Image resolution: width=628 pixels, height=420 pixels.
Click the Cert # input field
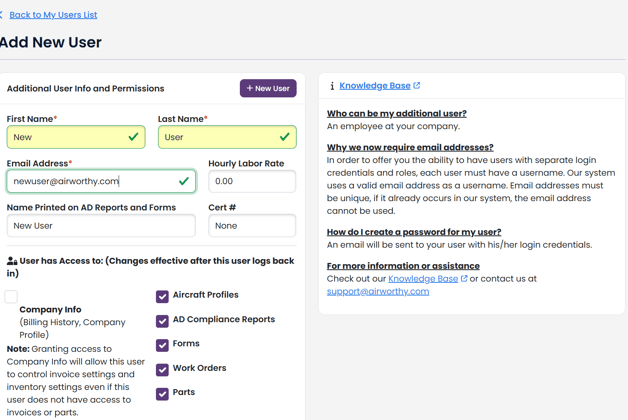(252, 225)
